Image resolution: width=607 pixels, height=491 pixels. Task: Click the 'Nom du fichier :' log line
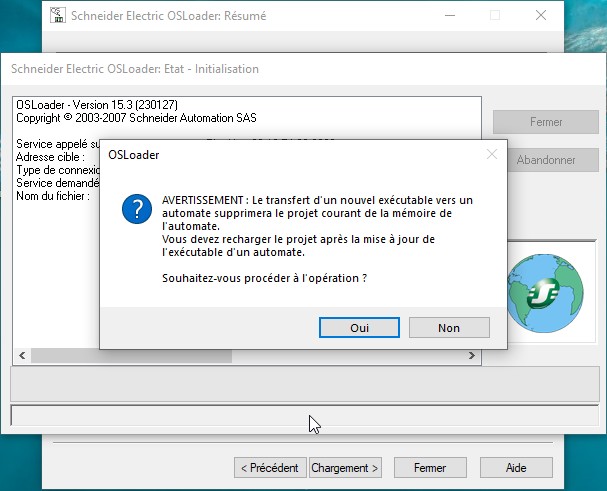[x=53, y=196]
